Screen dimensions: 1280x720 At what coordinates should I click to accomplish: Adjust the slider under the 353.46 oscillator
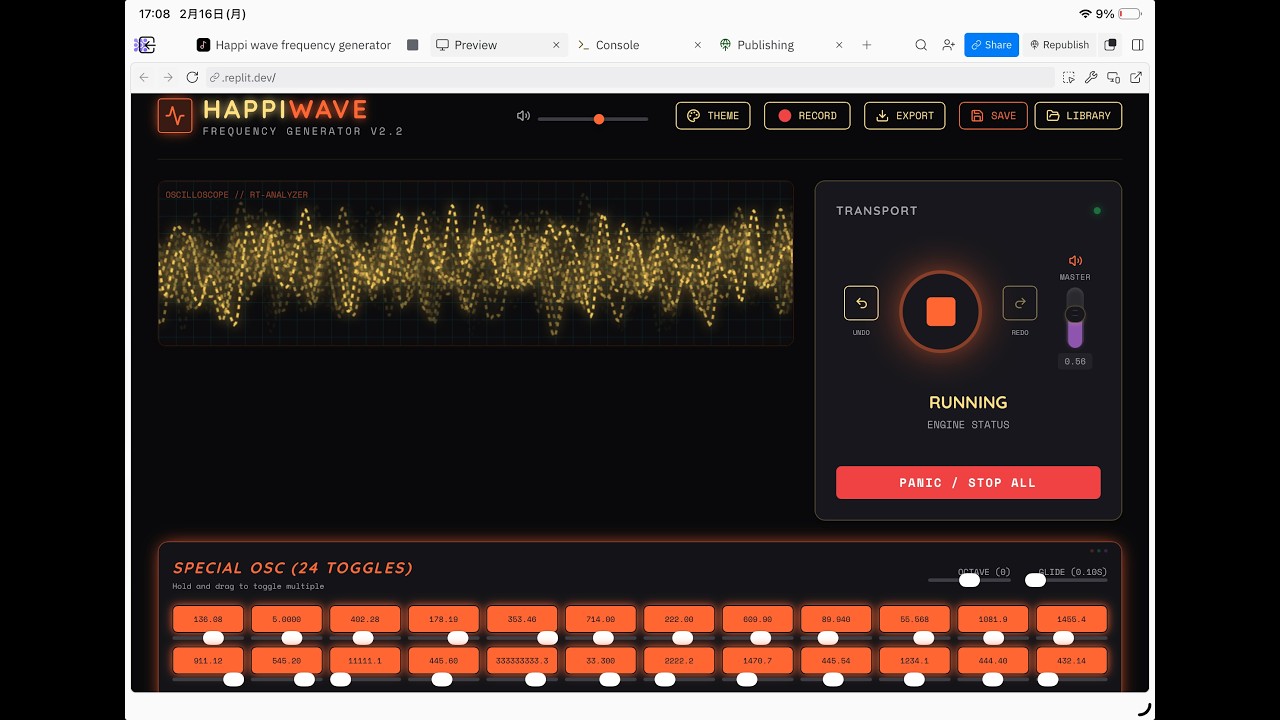point(522,638)
